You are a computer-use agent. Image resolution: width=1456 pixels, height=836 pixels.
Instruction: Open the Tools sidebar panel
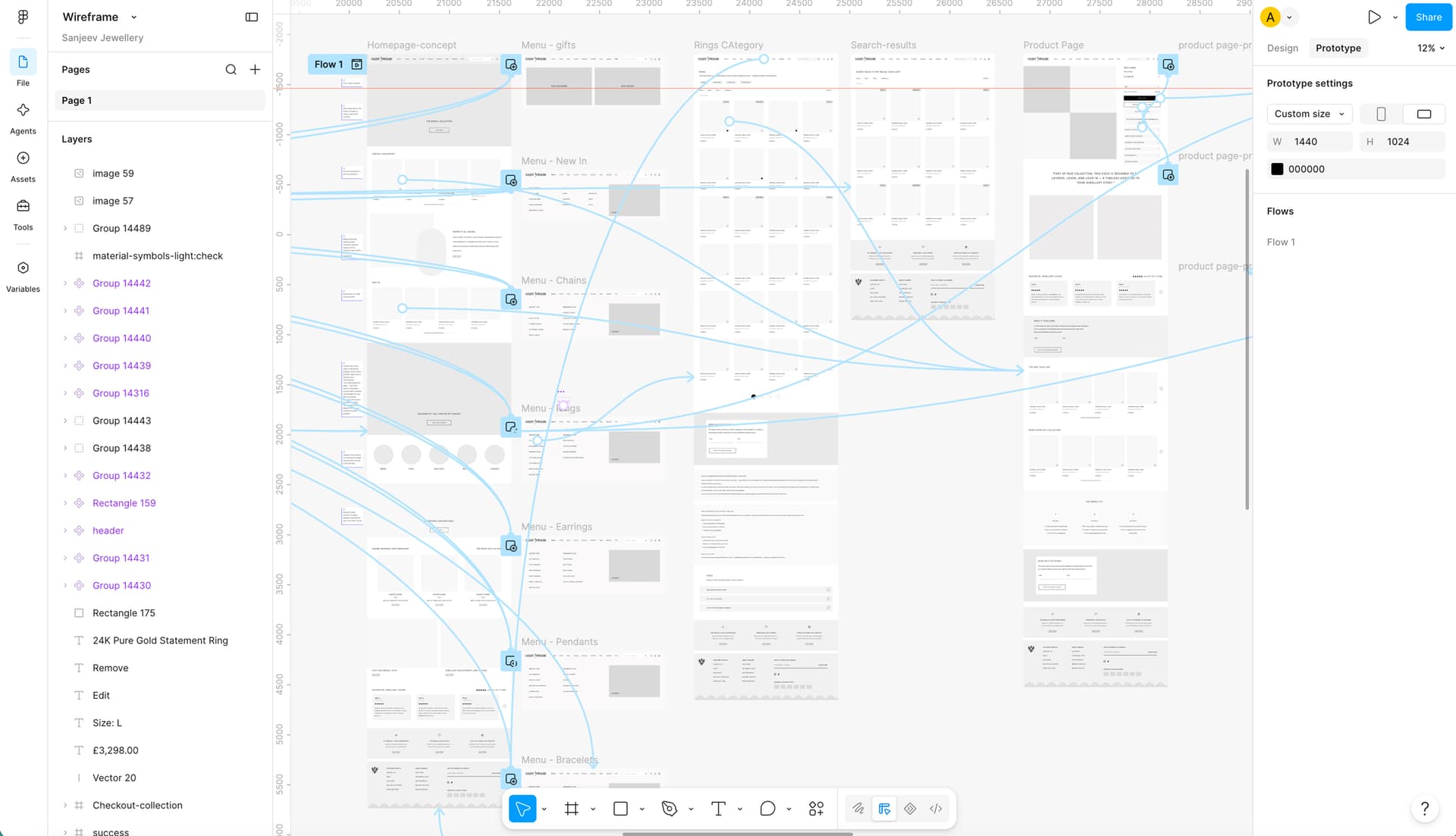coord(23,214)
